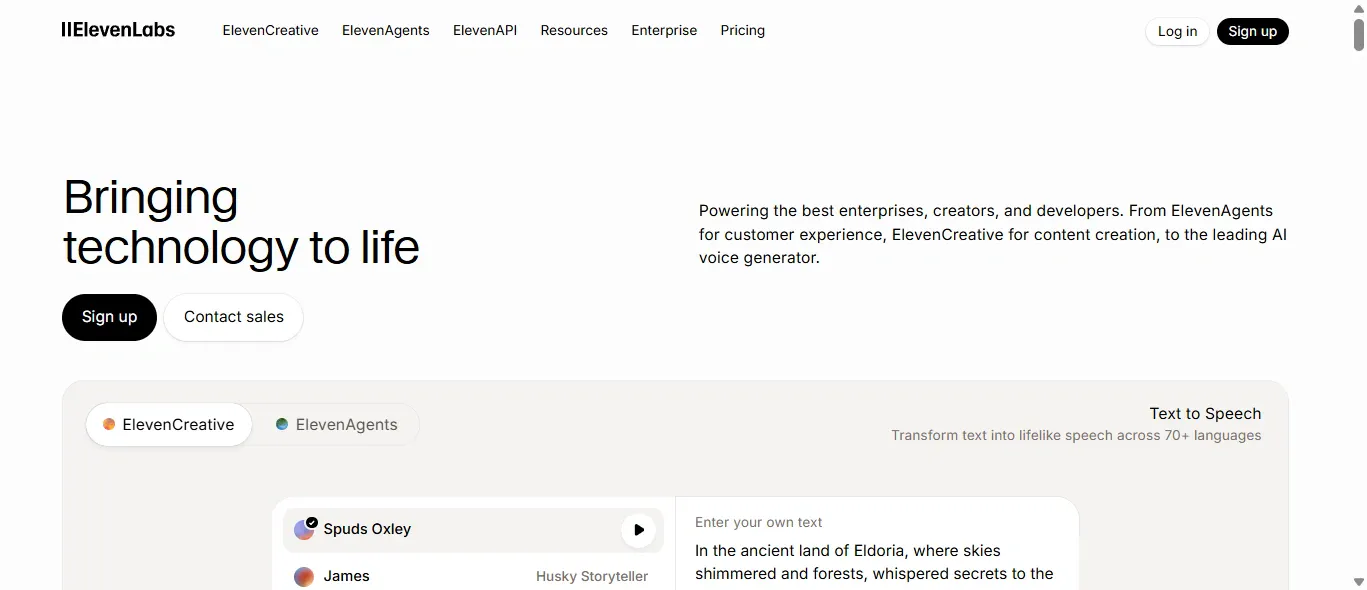
Task: Click the Spuds Oxley voice avatar
Action: (304, 529)
